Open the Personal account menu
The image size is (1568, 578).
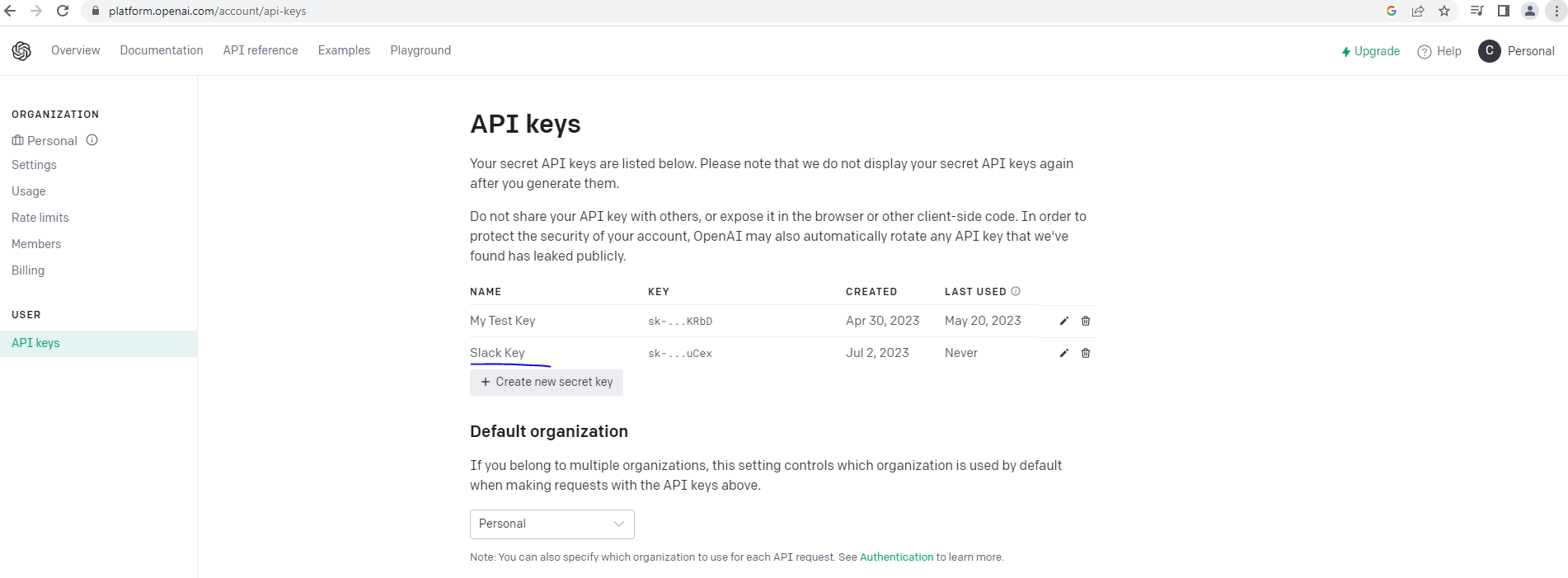tap(1516, 51)
